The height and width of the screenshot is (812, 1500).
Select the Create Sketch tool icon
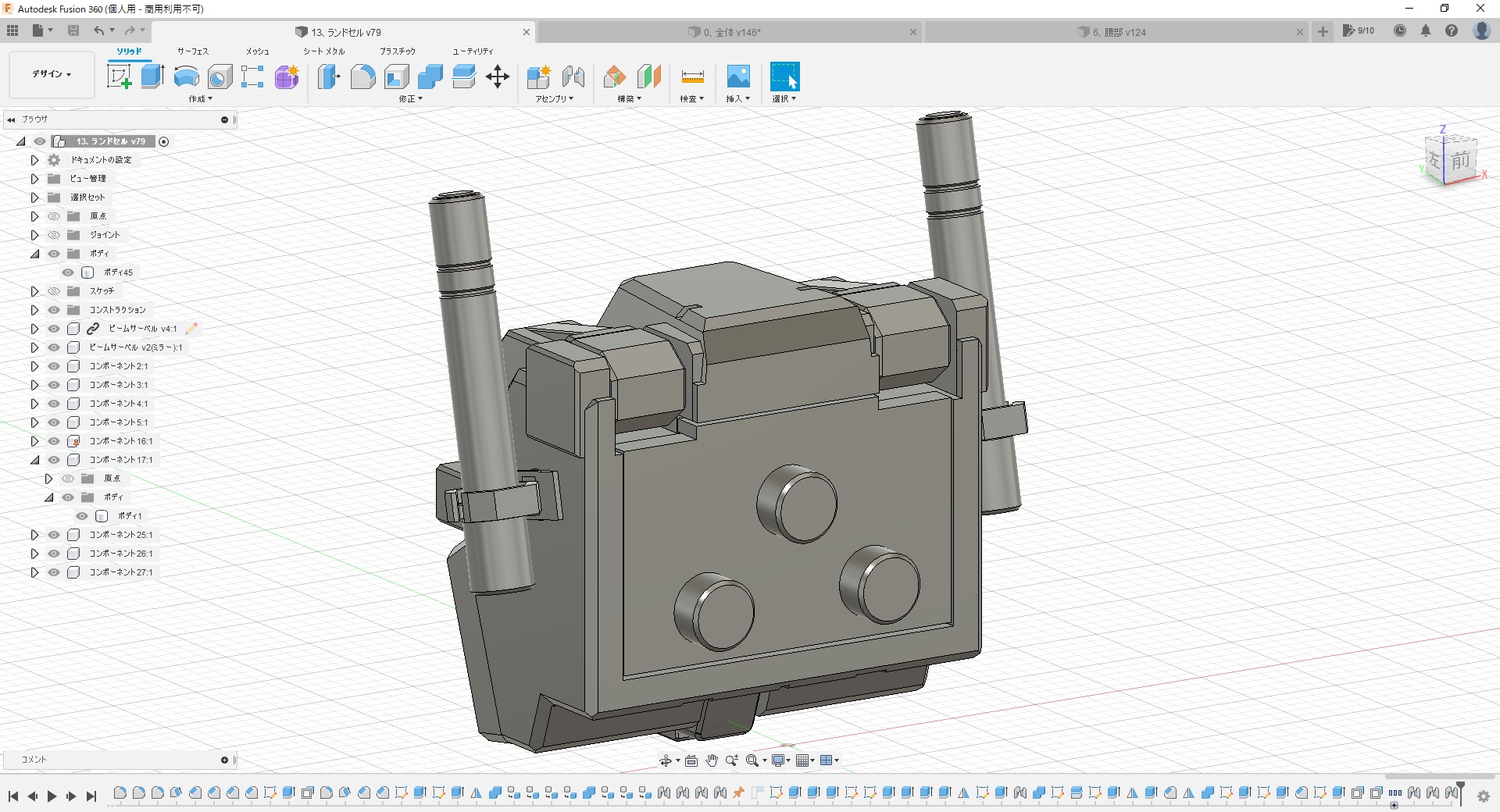click(119, 77)
